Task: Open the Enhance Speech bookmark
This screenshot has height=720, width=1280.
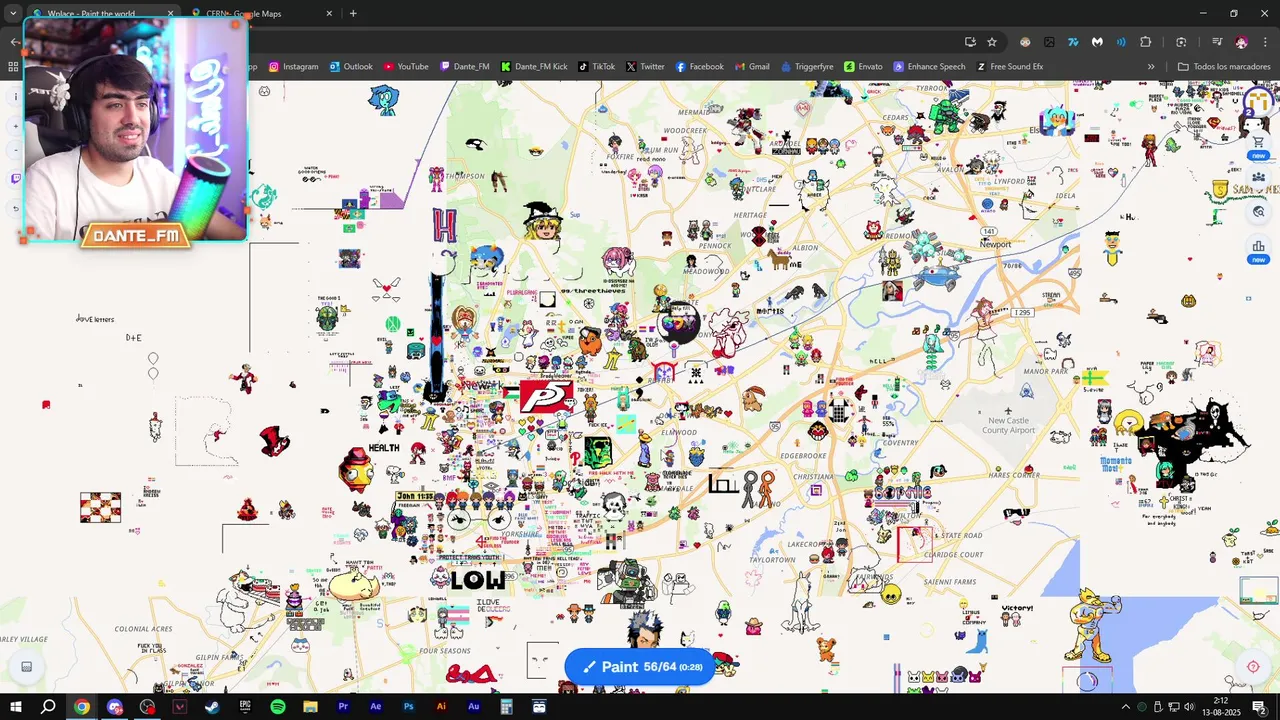Action: coord(929,67)
